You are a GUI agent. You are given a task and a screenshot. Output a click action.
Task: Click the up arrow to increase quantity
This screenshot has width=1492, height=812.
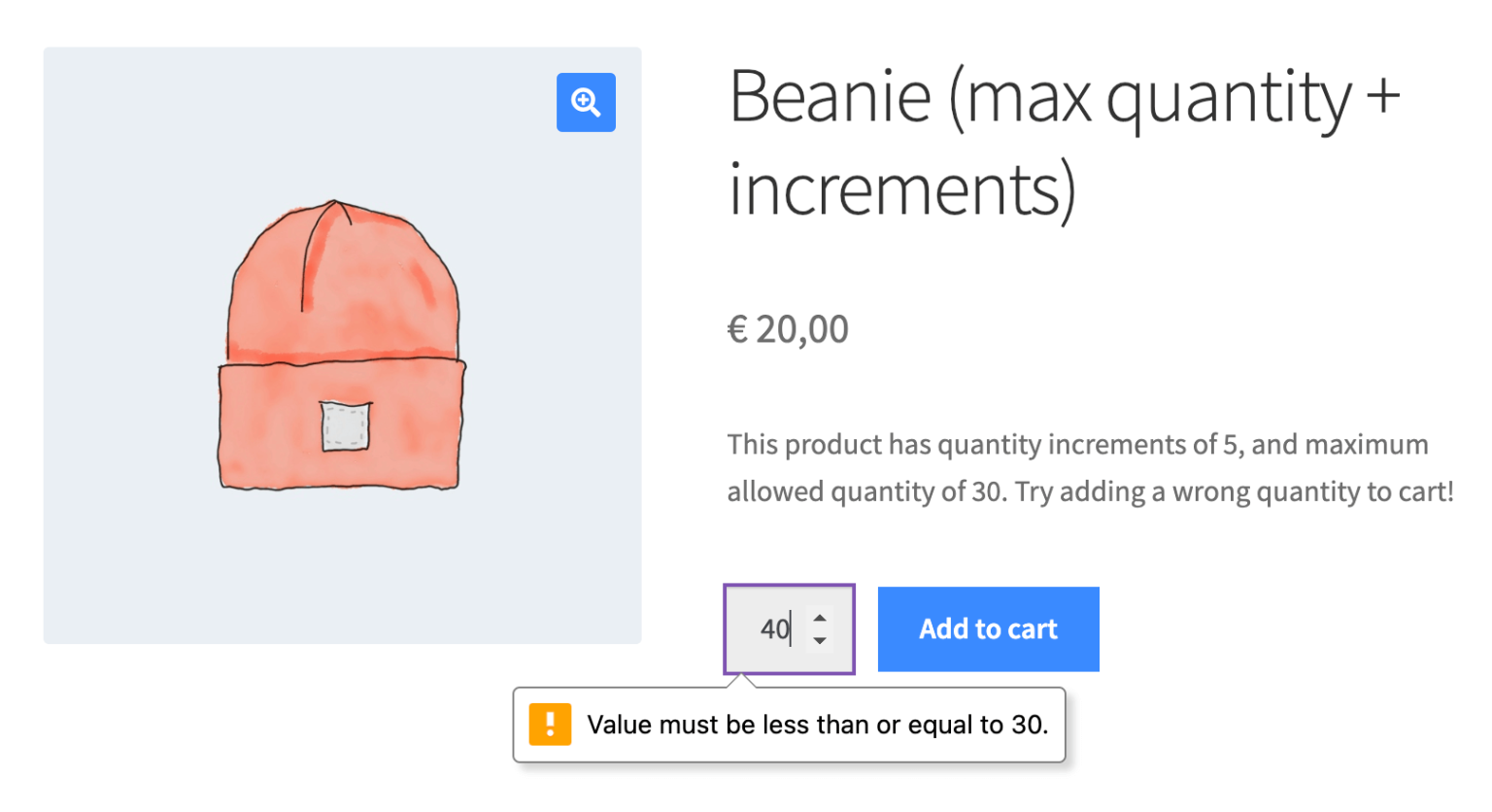pos(821,619)
